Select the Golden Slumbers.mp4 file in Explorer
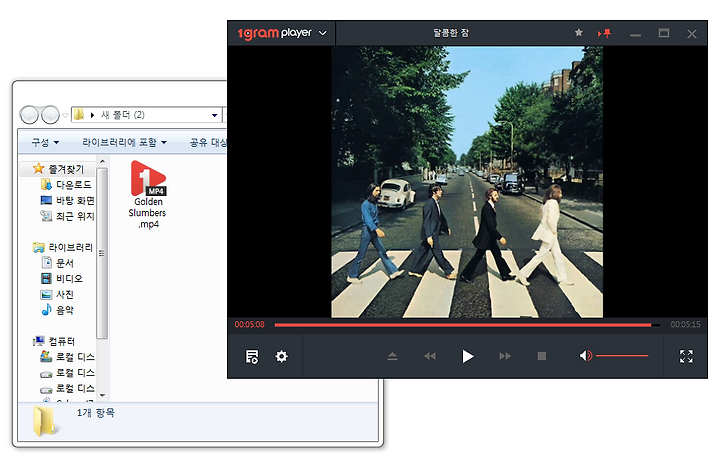The image size is (720, 457). pos(148,195)
